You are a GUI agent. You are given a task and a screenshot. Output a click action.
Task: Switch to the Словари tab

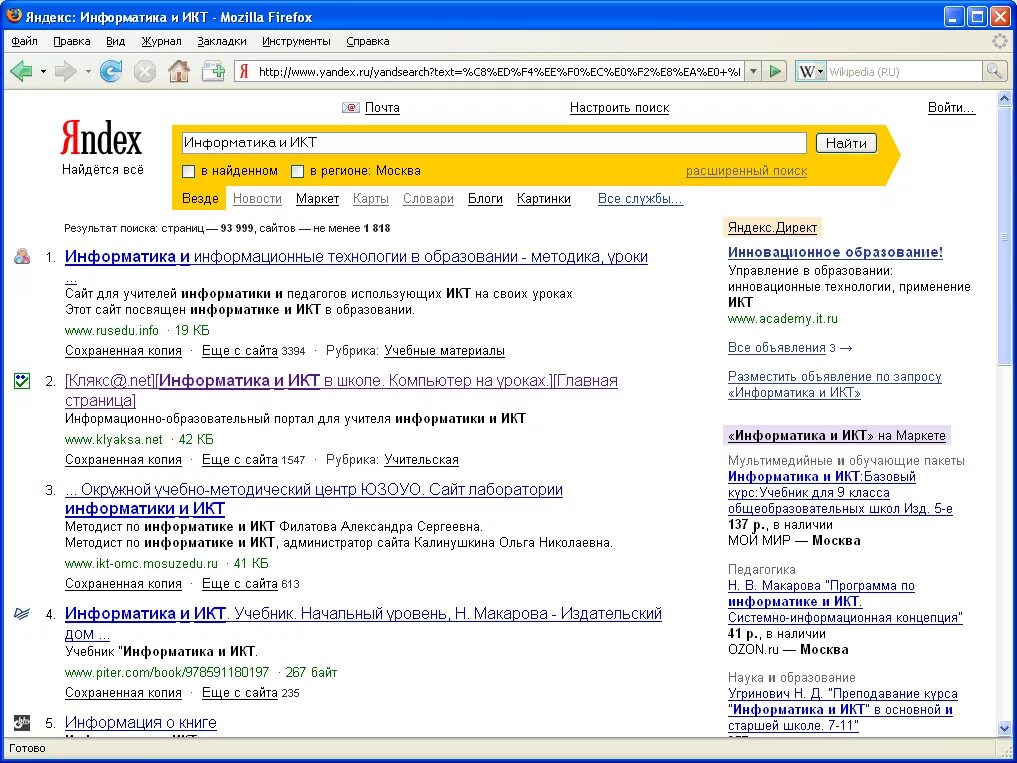(x=428, y=199)
